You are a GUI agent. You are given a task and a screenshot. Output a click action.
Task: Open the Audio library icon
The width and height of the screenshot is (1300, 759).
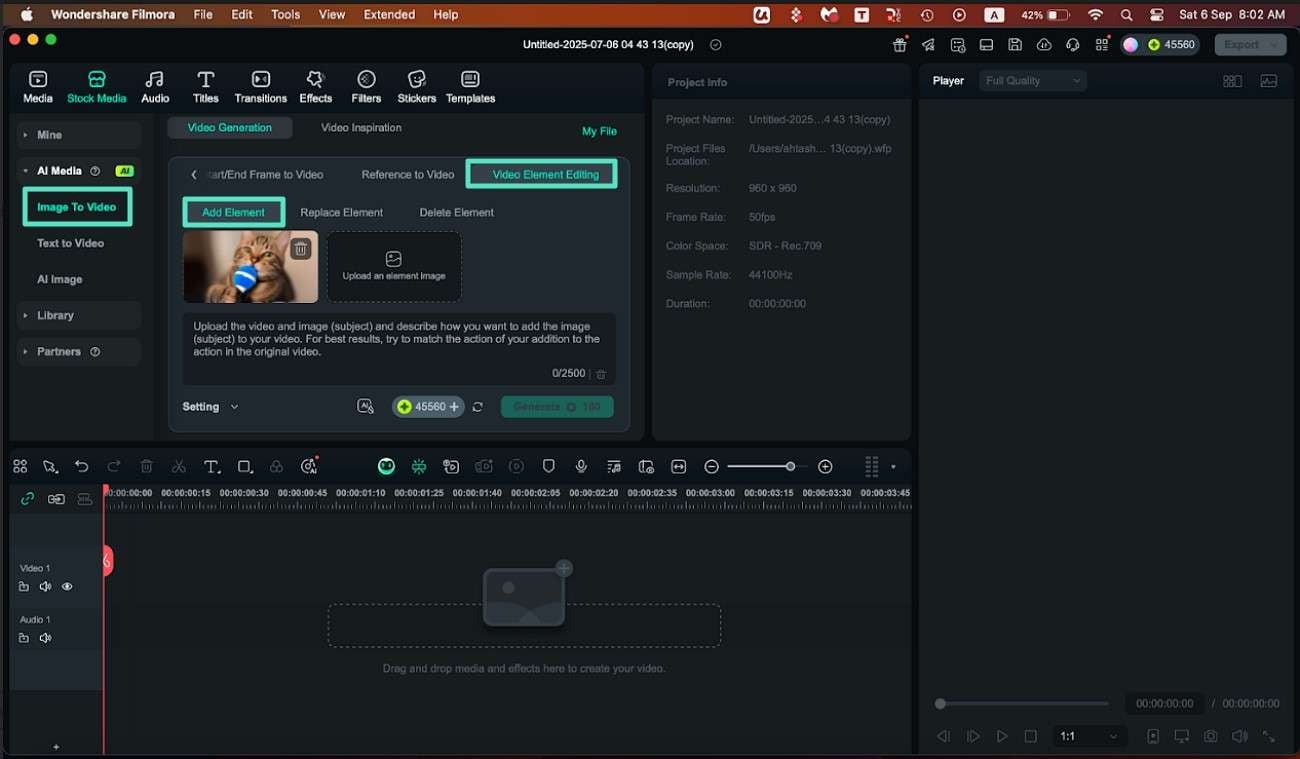click(x=155, y=80)
